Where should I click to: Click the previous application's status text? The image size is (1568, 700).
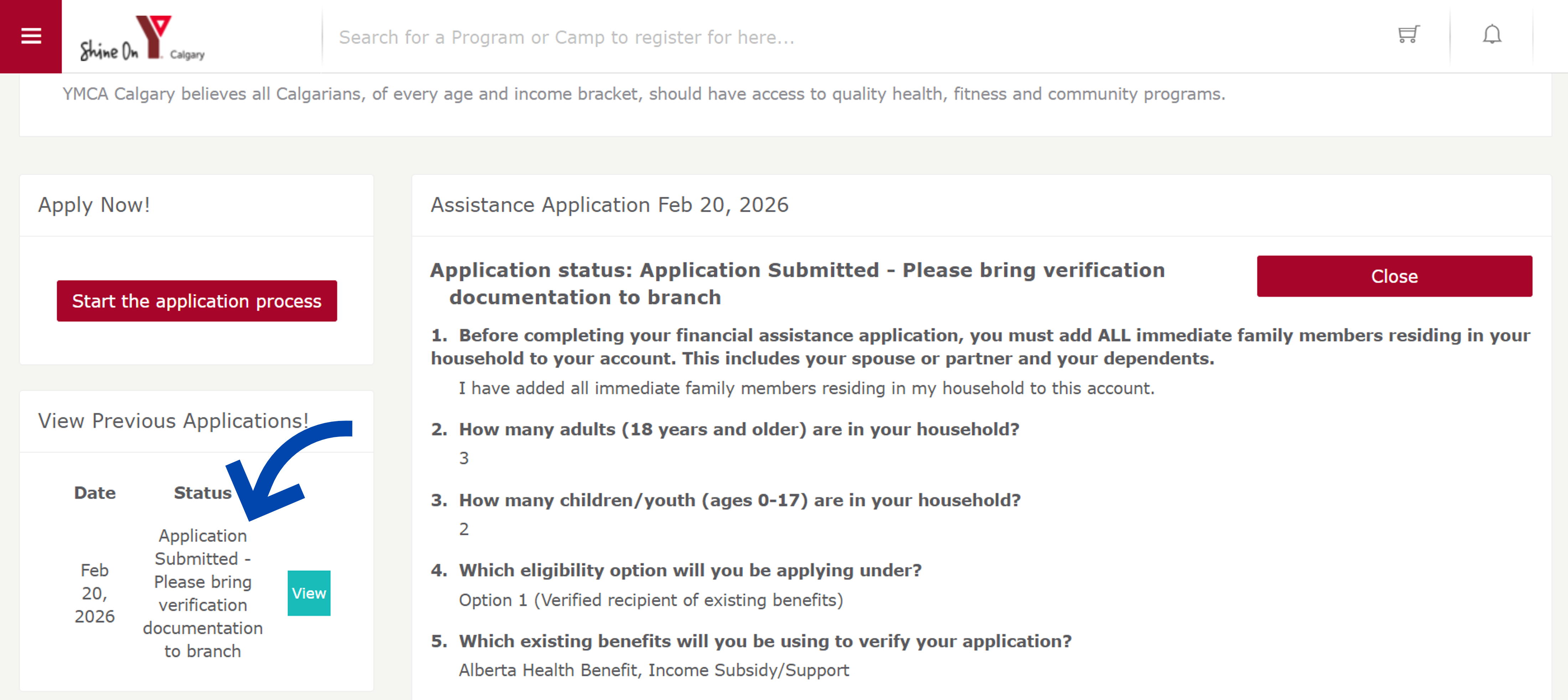[203, 593]
